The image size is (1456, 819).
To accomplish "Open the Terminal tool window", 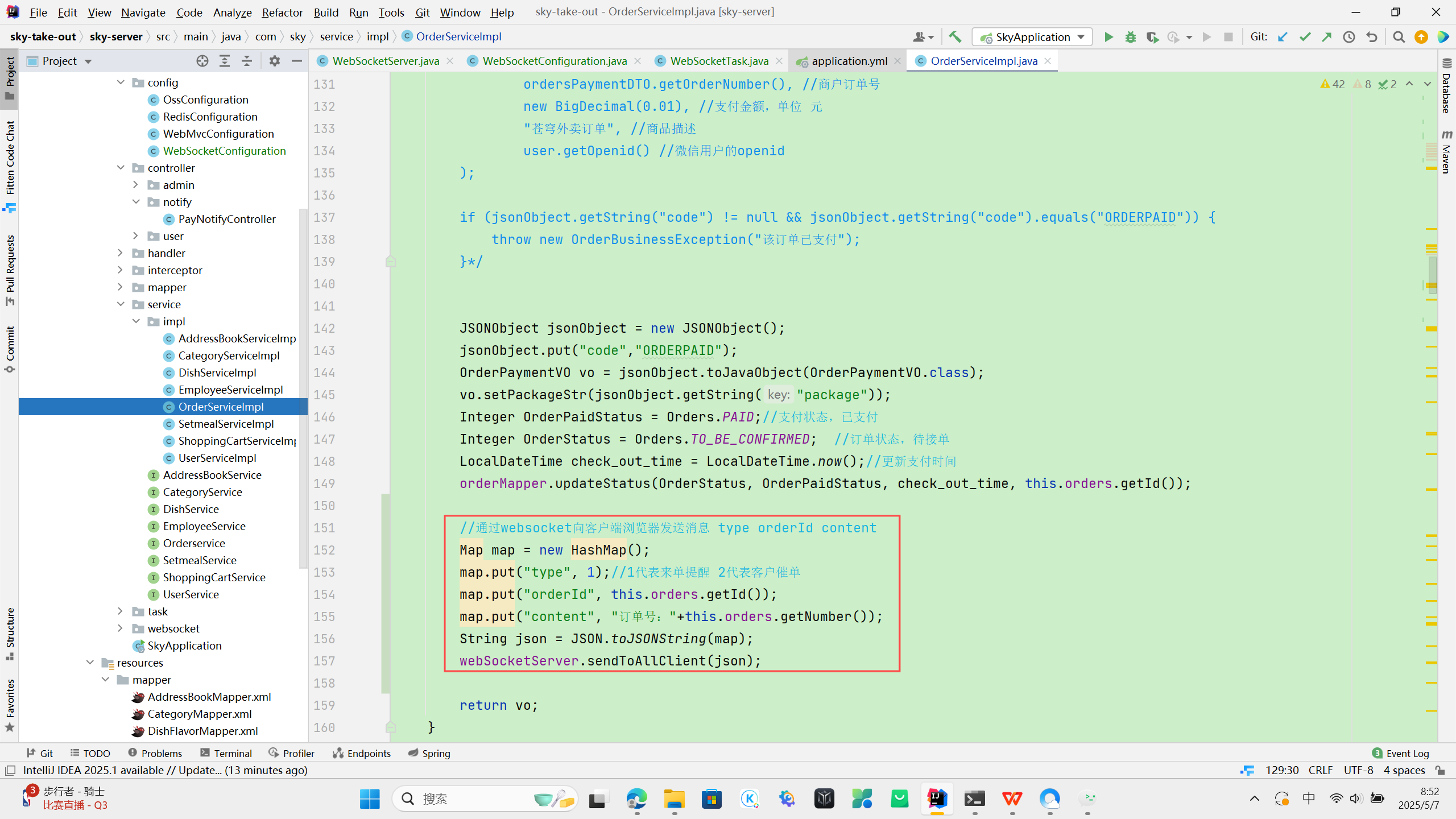I will (x=226, y=753).
